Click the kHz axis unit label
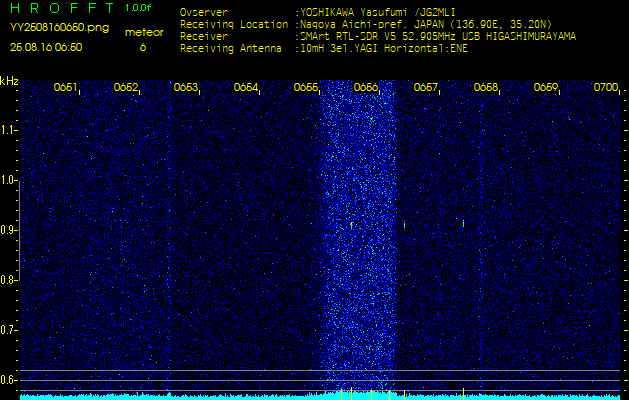This screenshot has height=400, width=629. point(9,81)
